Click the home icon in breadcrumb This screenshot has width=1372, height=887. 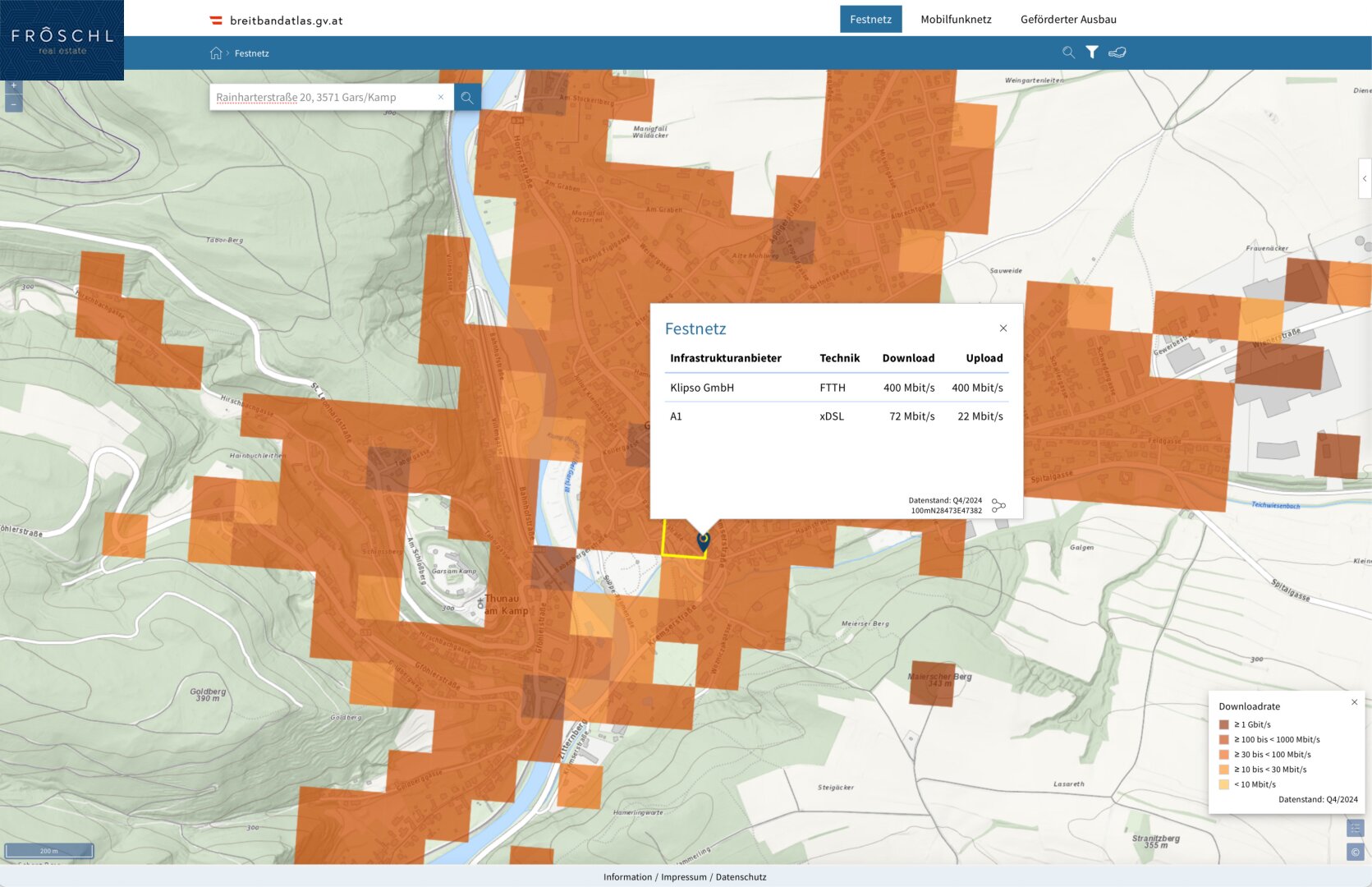(x=216, y=53)
